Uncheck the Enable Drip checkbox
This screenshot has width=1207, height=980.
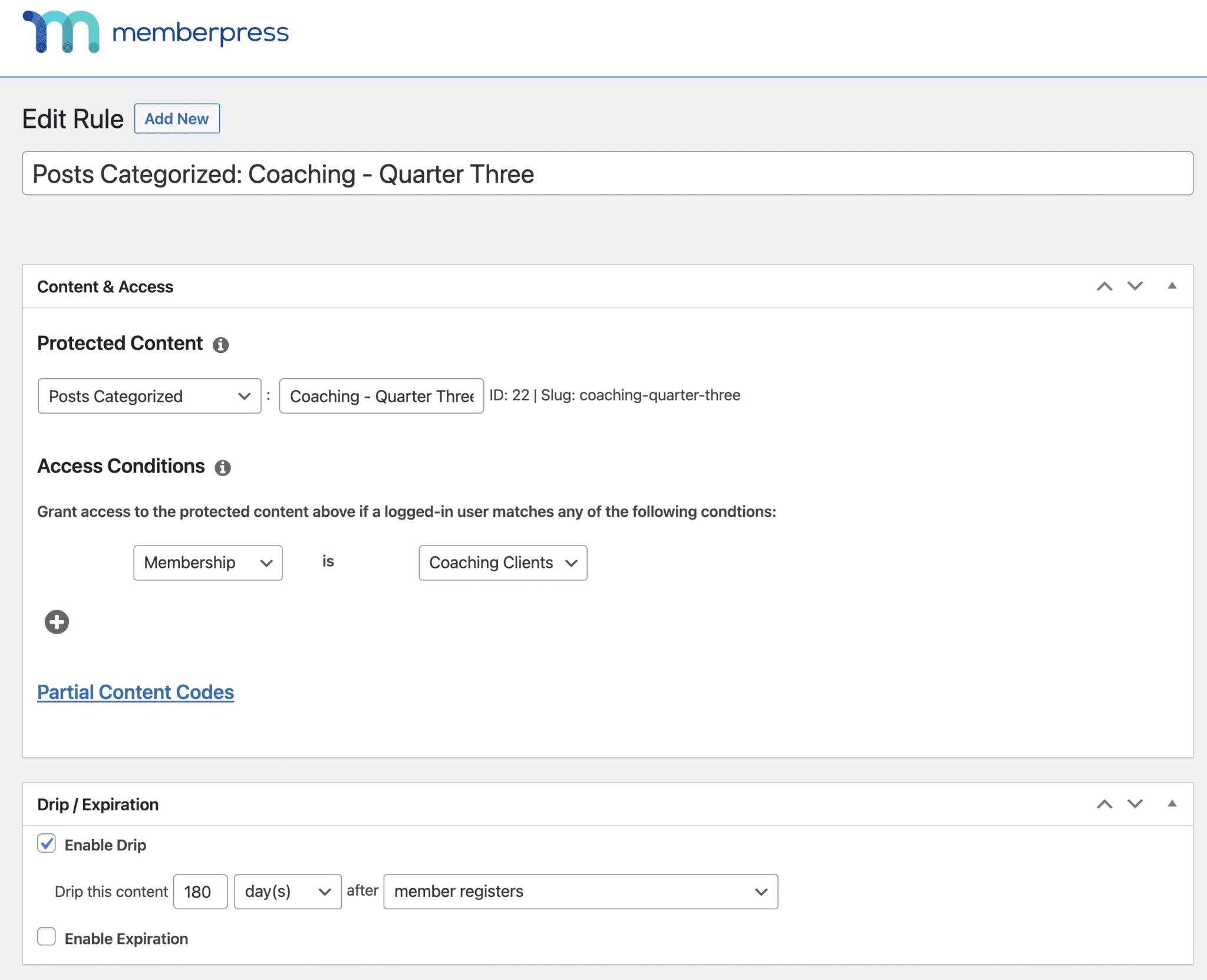click(x=47, y=843)
